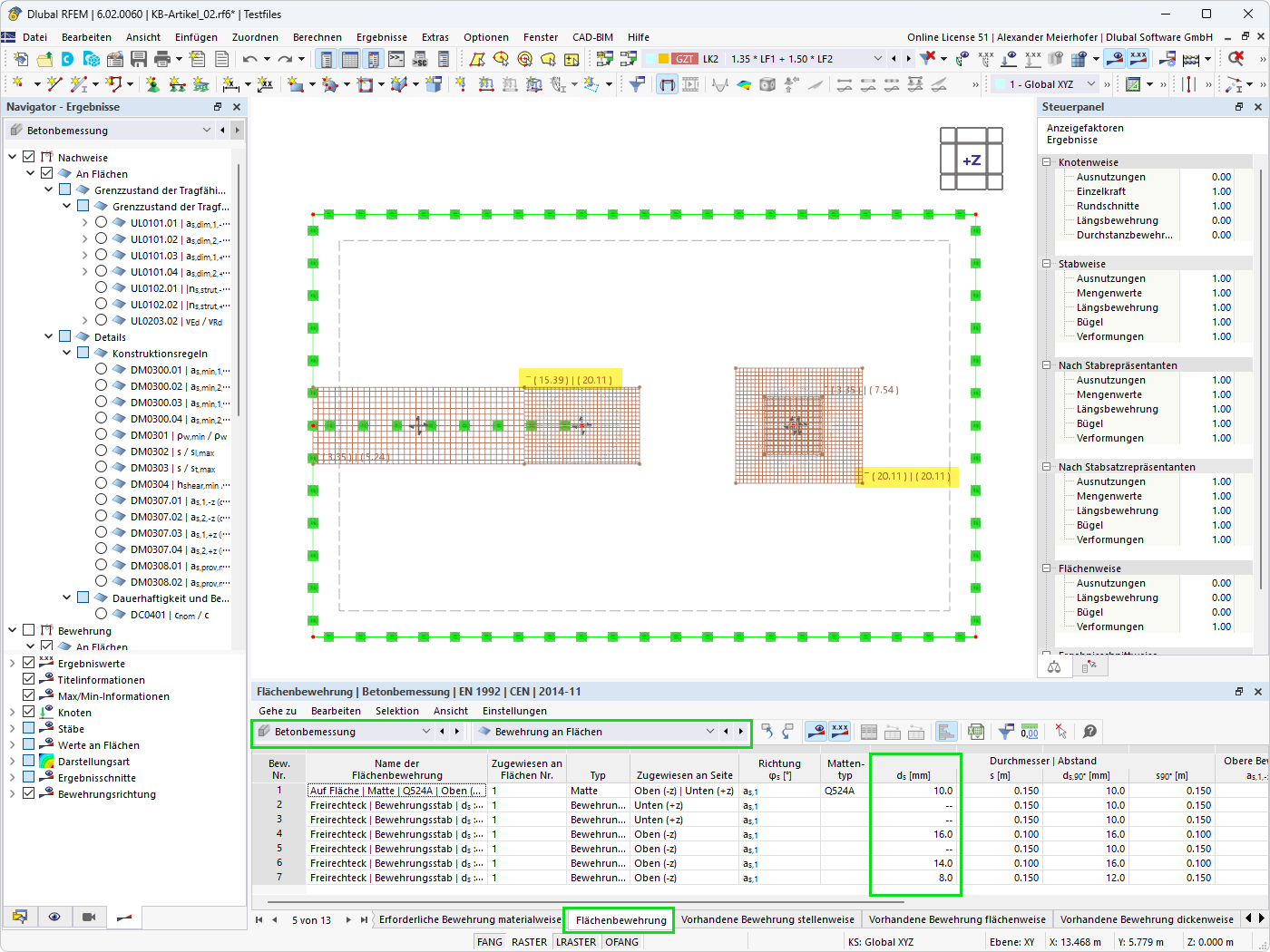Image resolution: width=1270 pixels, height=952 pixels.
Task: Collapse the Knotenweise group in Steuerpanel
Action: pyautogui.click(x=1046, y=162)
